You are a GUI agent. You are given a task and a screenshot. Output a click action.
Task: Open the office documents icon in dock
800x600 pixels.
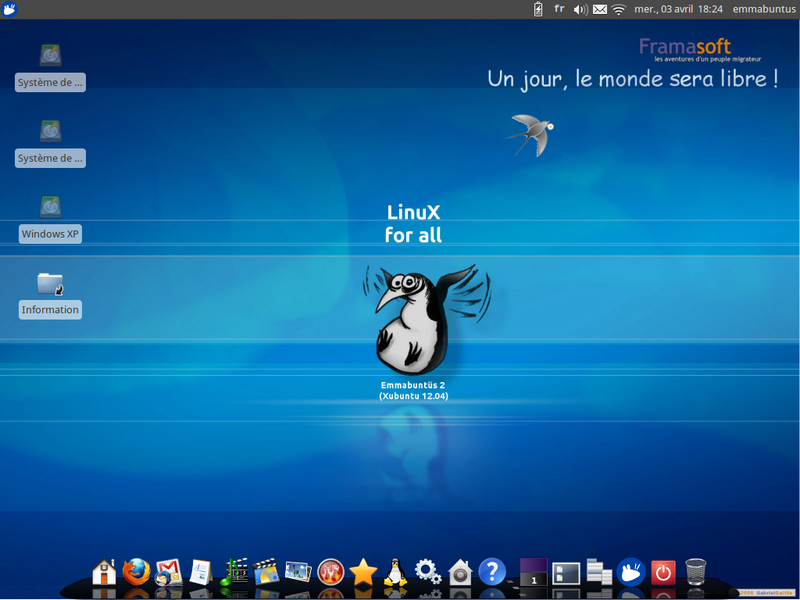tap(201, 572)
